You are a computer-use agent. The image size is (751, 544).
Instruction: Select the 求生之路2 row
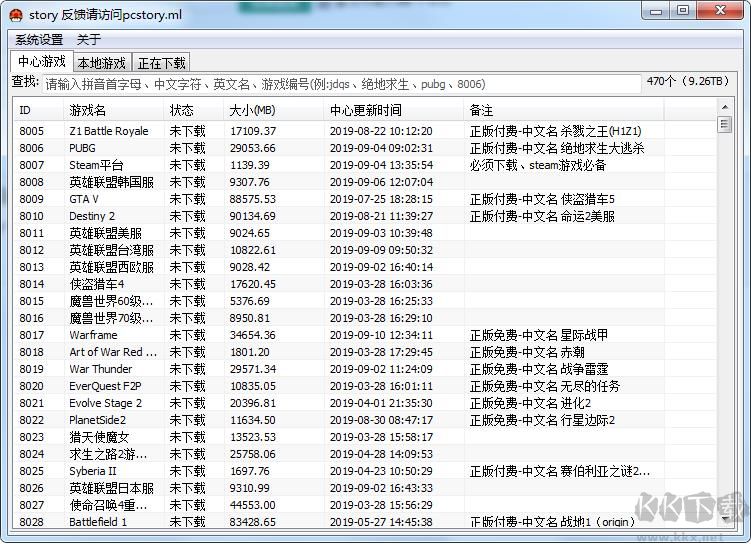[x=364, y=454]
